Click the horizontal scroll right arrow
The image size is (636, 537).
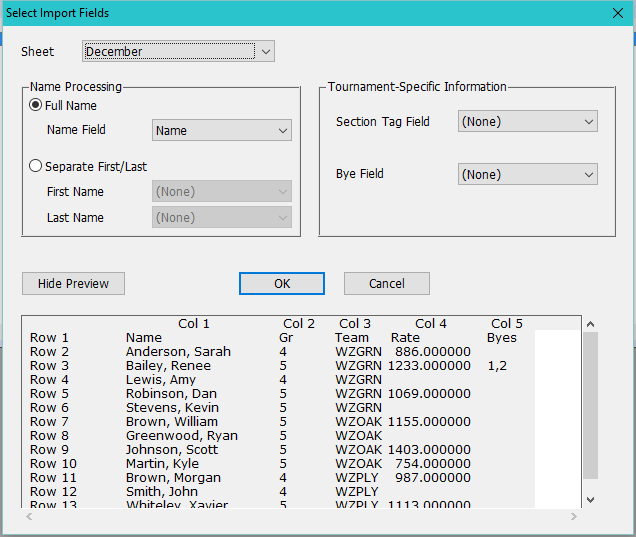click(574, 517)
